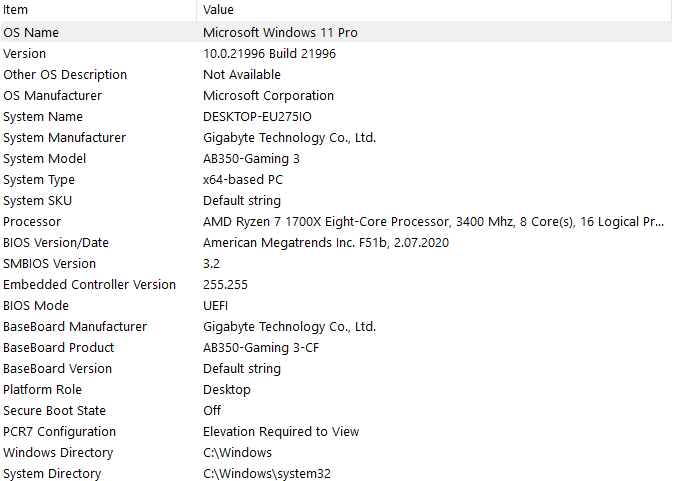
Task: Click the Value column header
Action: coord(218,9)
